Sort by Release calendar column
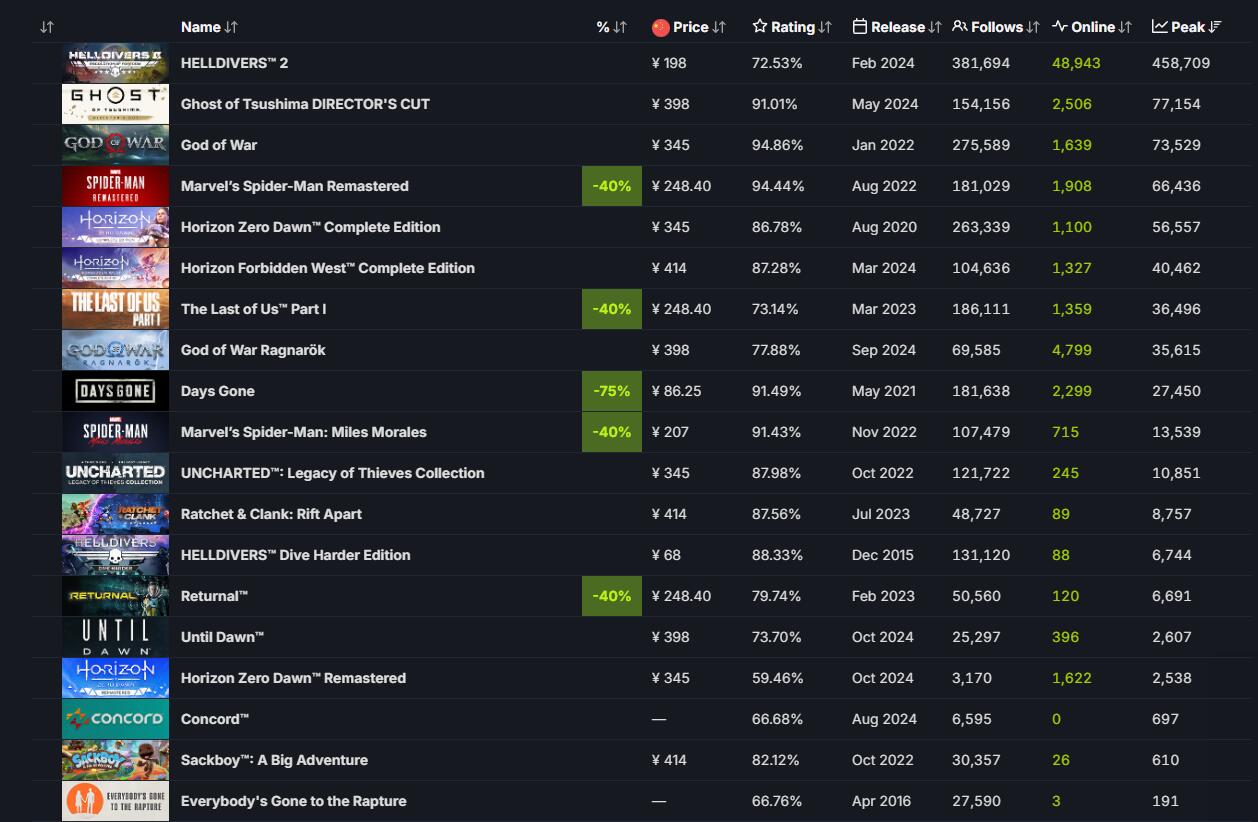This screenshot has width=1258, height=822. coord(897,27)
